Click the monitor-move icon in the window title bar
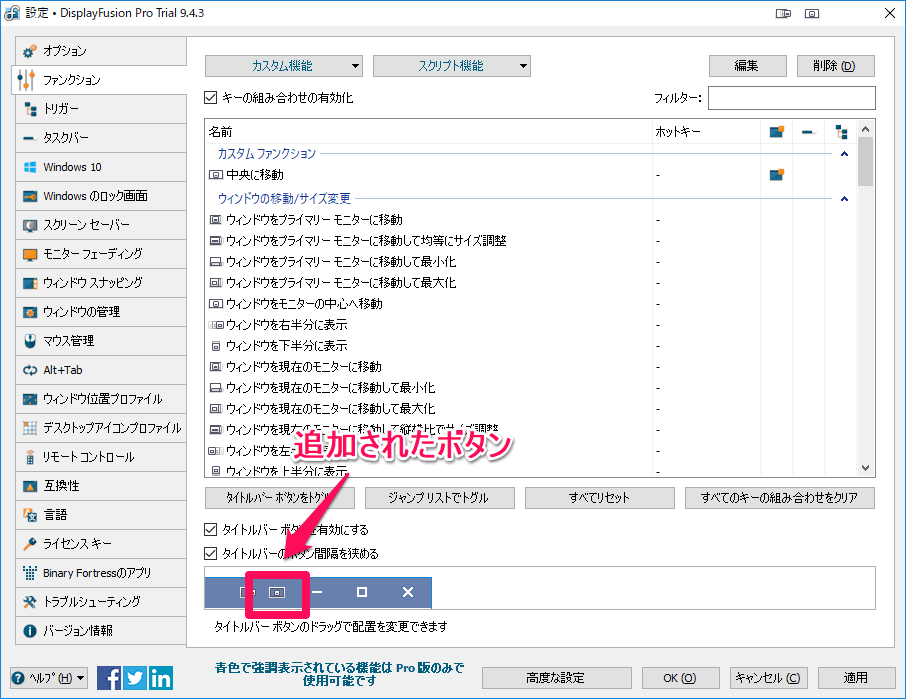Screen dimensions: 906x699 point(783,13)
